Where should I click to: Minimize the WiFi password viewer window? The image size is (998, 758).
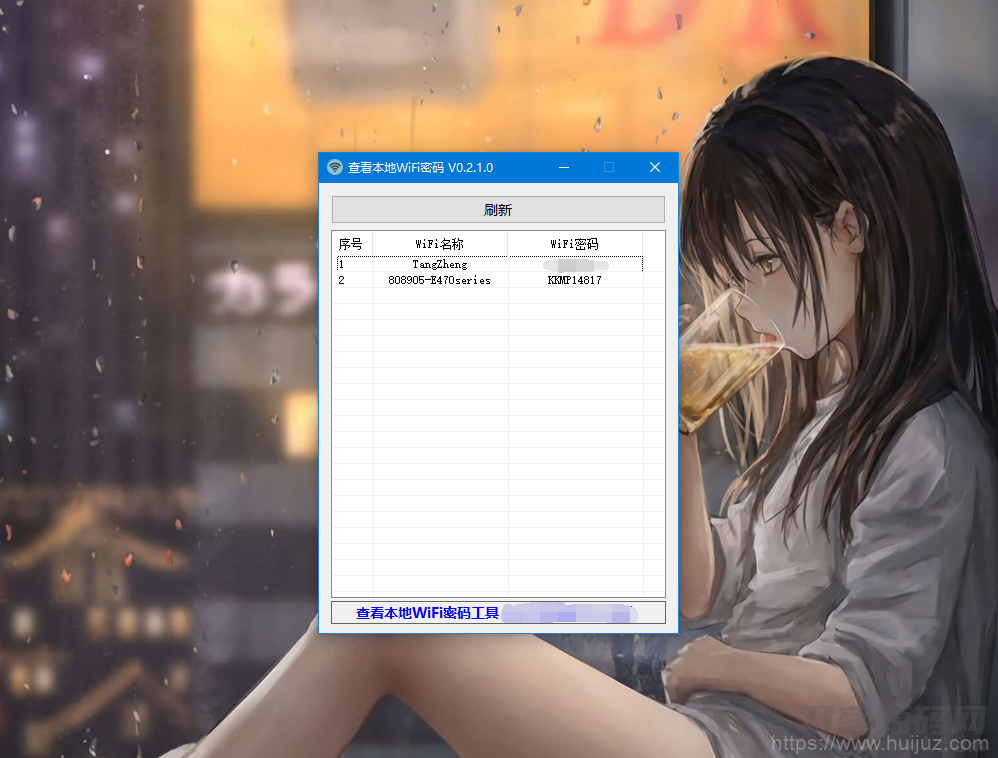coord(564,167)
